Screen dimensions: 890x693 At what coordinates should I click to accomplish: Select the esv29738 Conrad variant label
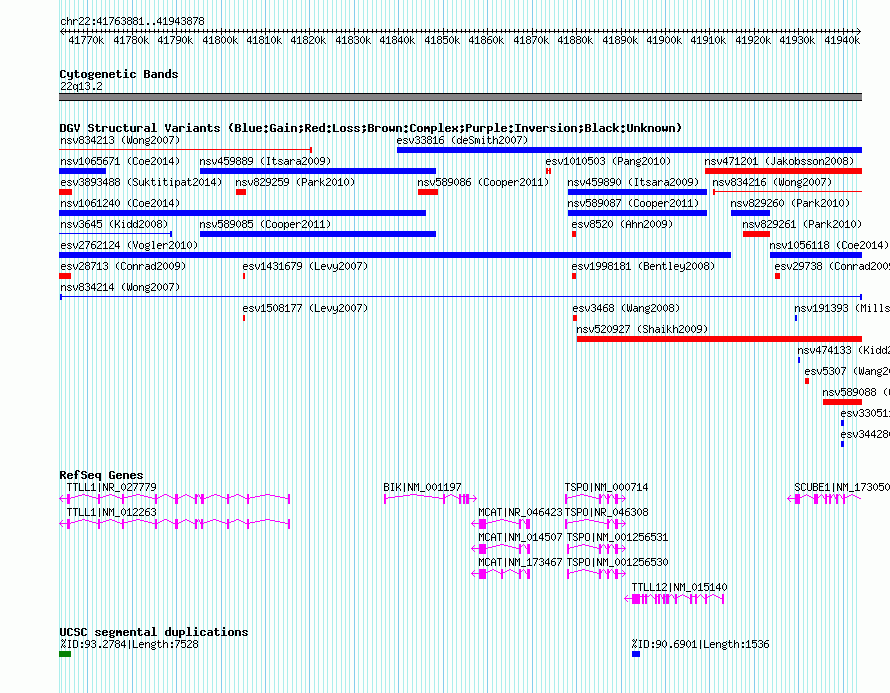coord(832,266)
